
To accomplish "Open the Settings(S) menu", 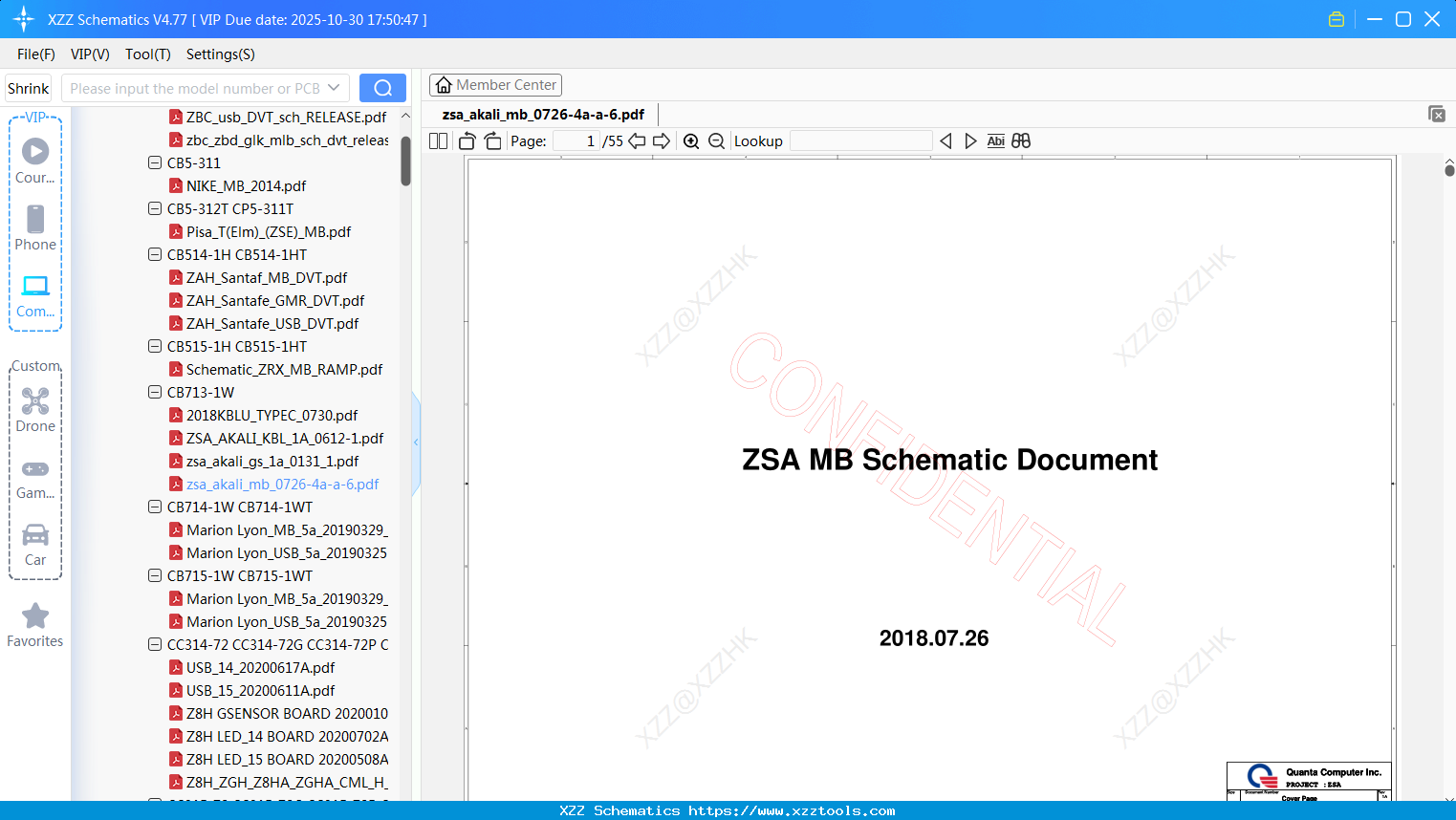I will pyautogui.click(x=221, y=54).
